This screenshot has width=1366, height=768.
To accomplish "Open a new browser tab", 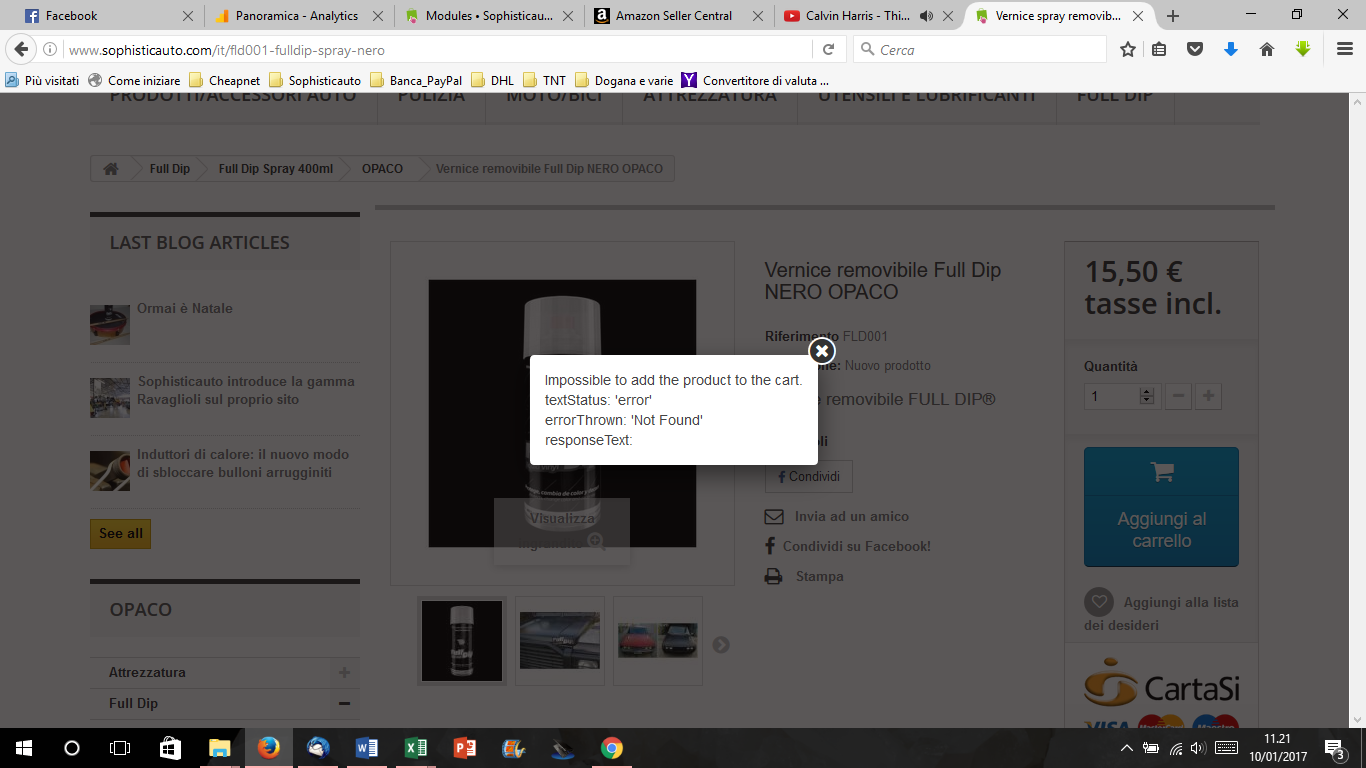I will pos(1173,16).
